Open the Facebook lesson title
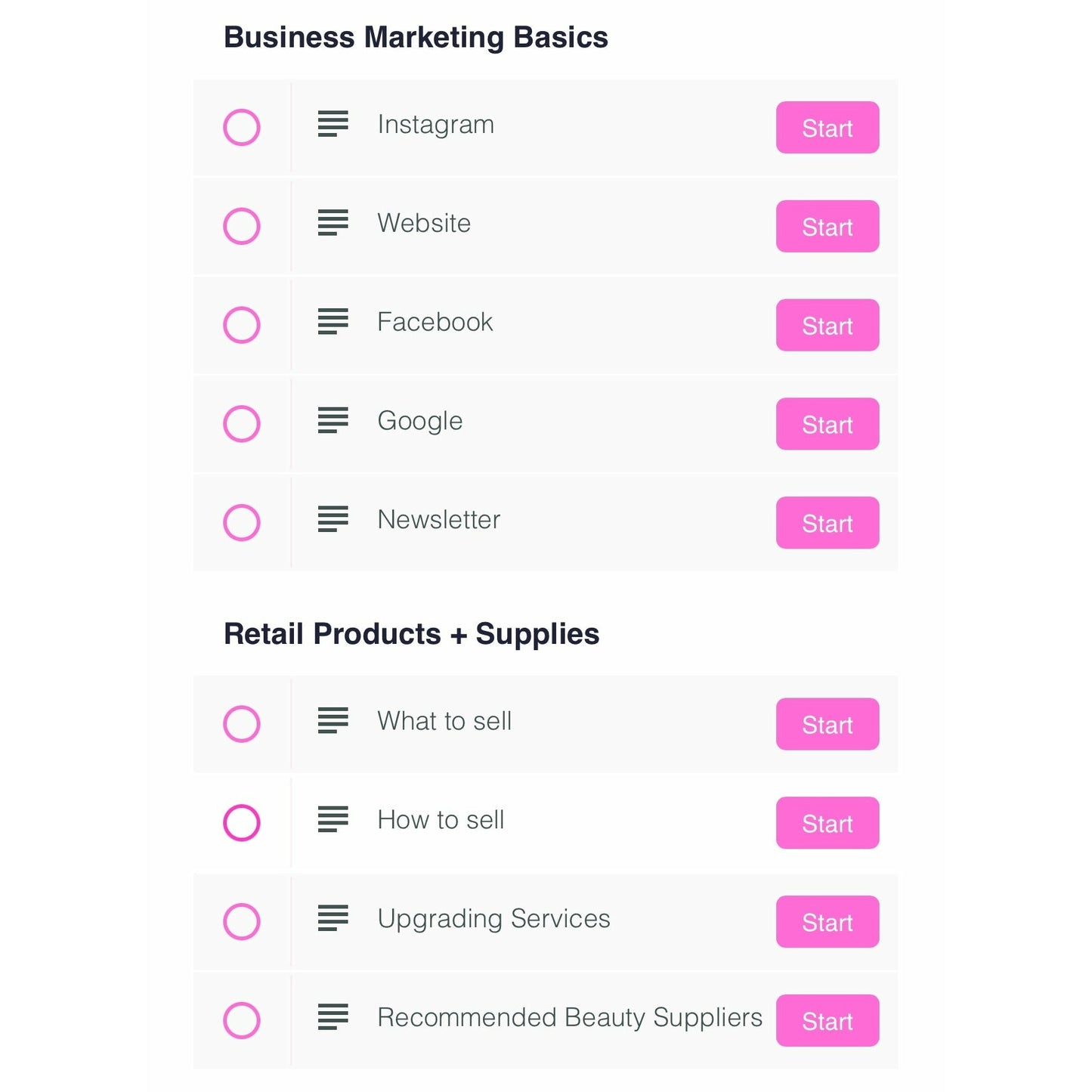The image size is (1092, 1092). tap(435, 323)
